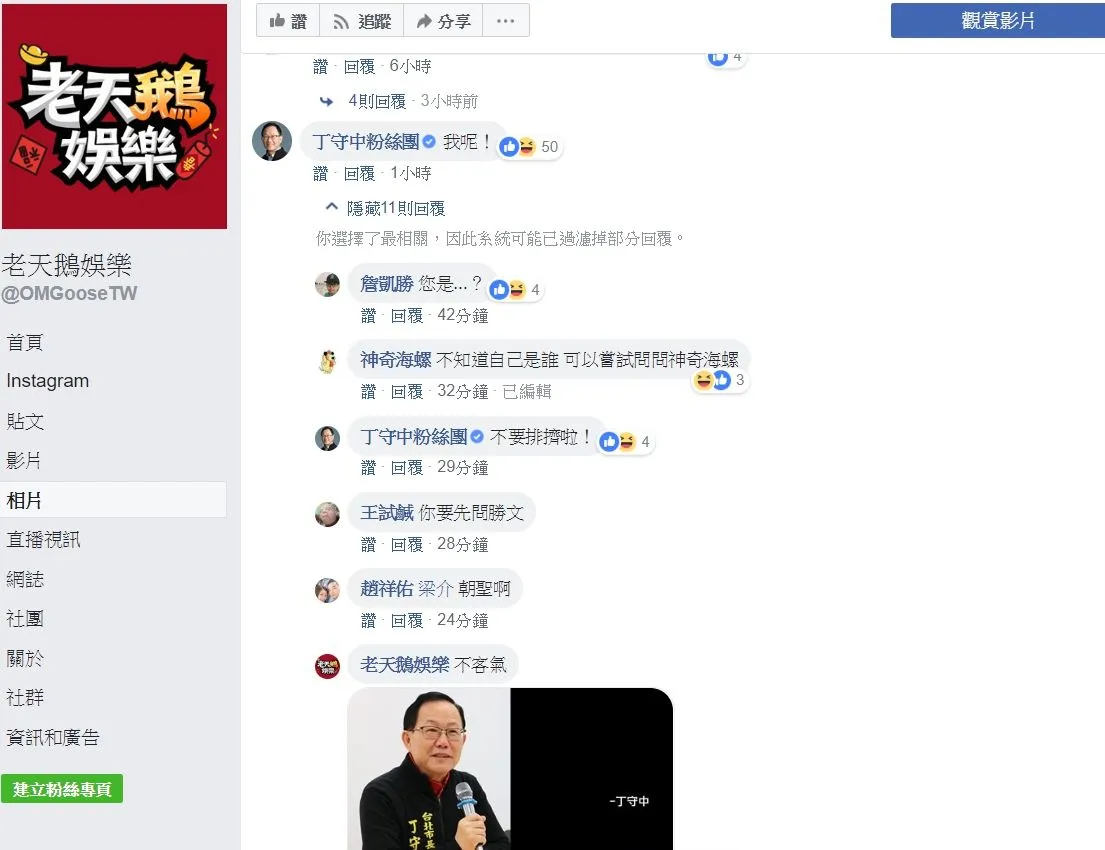Click the 觀賞影片 watch video button
This screenshot has height=850, width=1105.
(x=997, y=20)
